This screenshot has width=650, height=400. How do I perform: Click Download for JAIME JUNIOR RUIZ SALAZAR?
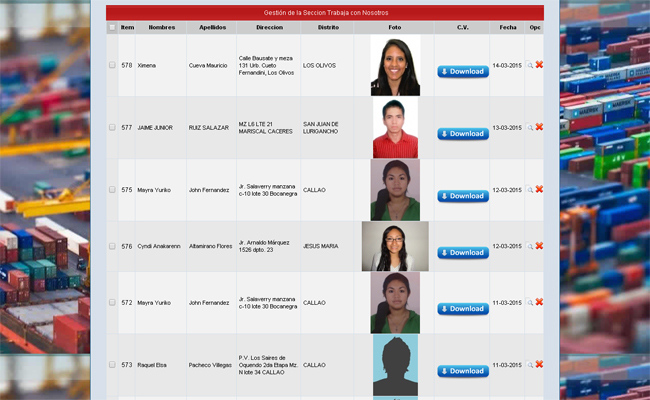coord(463,134)
